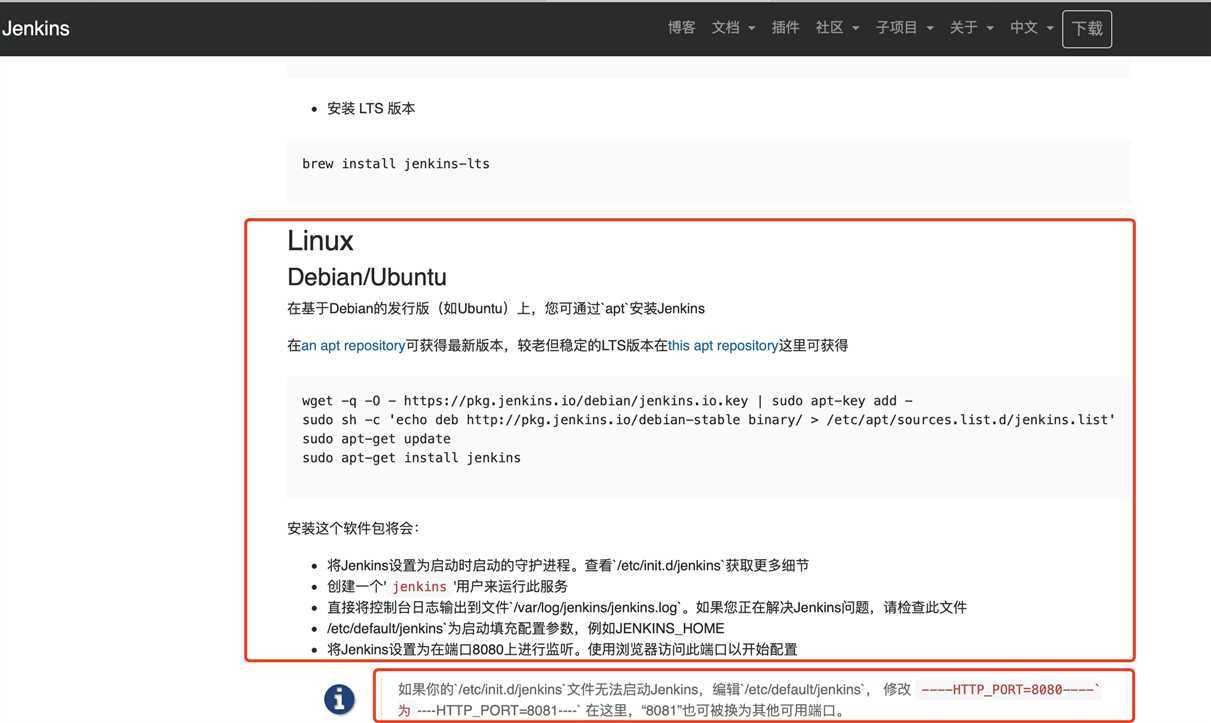Click the Debian/Ubuntu heading
This screenshot has width=1211, height=723.
tap(367, 277)
